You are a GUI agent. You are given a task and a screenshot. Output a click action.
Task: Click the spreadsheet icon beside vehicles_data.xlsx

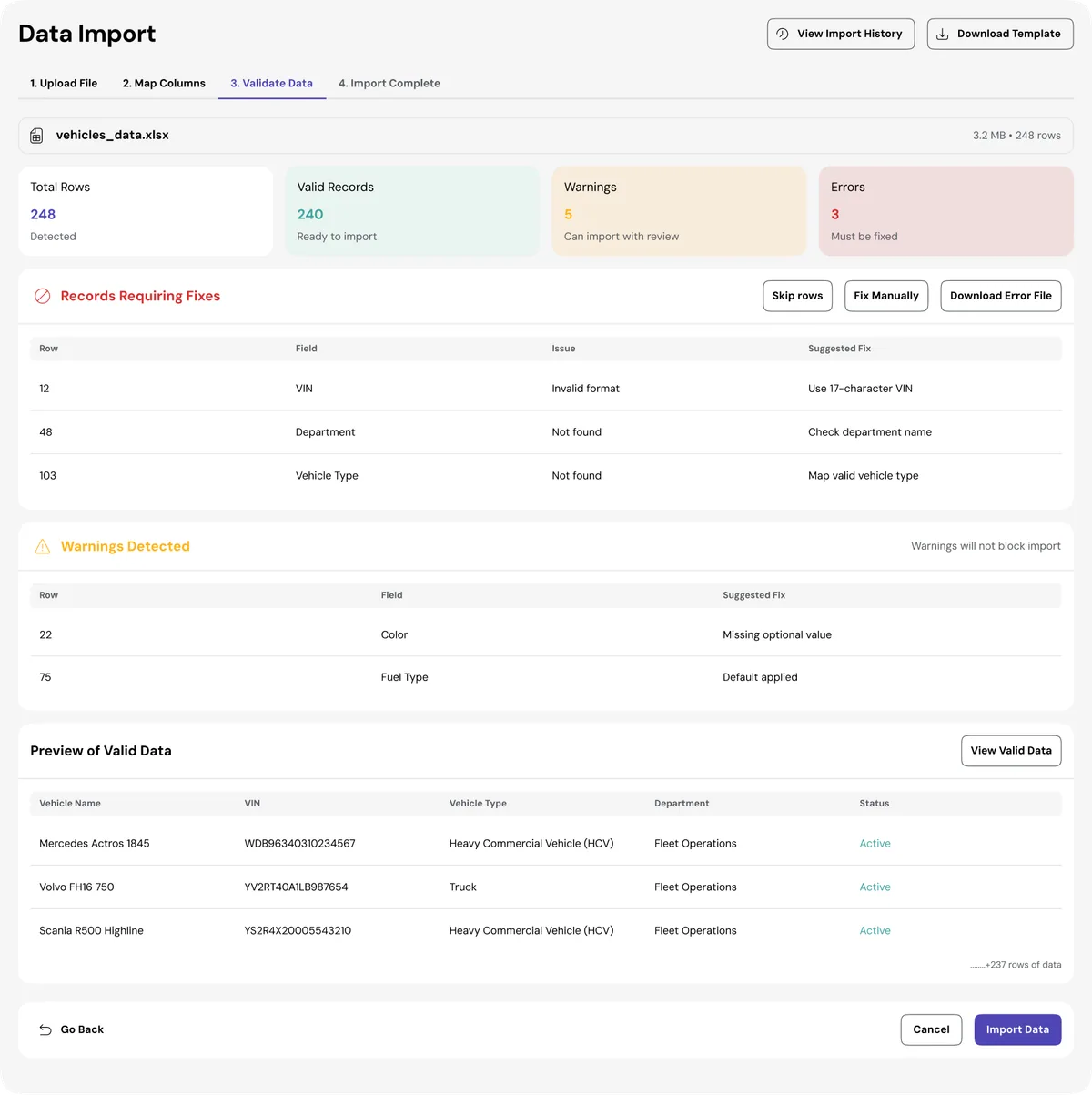coord(36,135)
